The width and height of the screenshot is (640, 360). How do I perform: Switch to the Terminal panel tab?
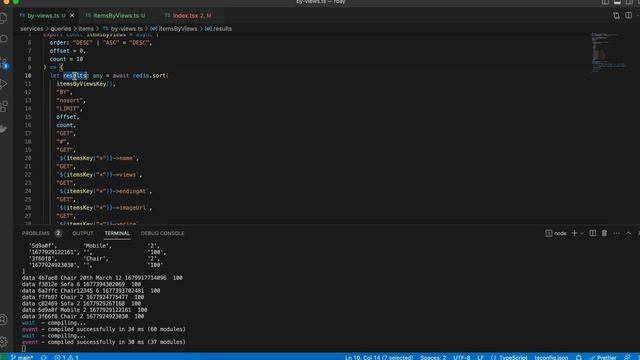tap(117, 233)
